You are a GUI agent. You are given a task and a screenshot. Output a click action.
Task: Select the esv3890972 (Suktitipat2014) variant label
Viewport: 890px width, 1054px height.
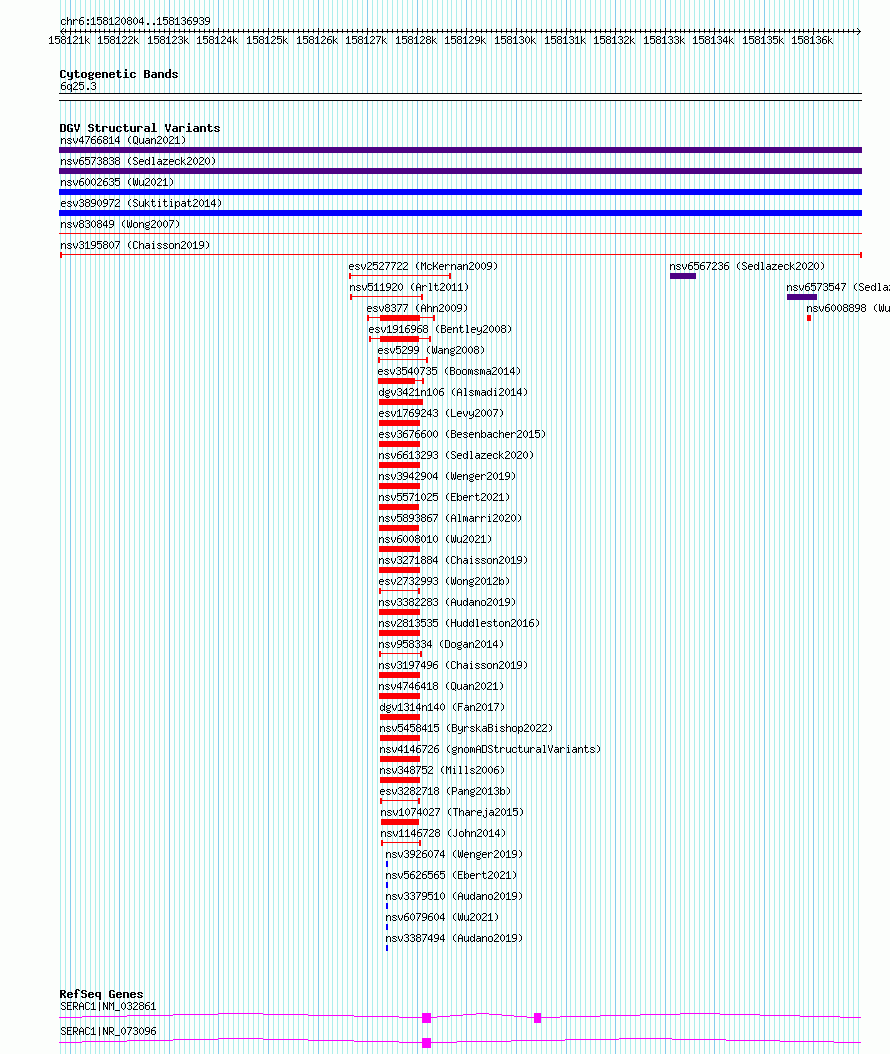[141, 203]
